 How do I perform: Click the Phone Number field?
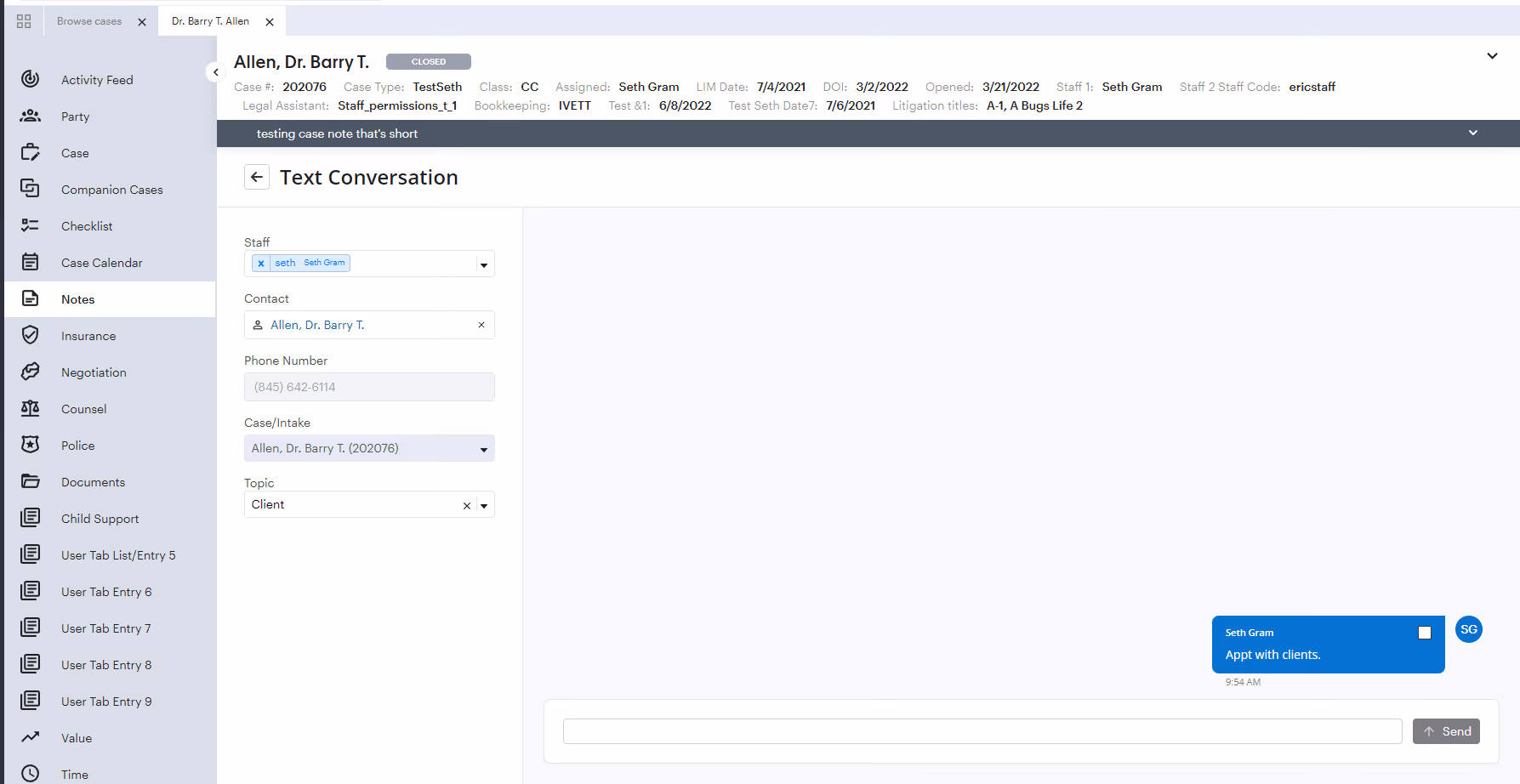pyautogui.click(x=369, y=387)
